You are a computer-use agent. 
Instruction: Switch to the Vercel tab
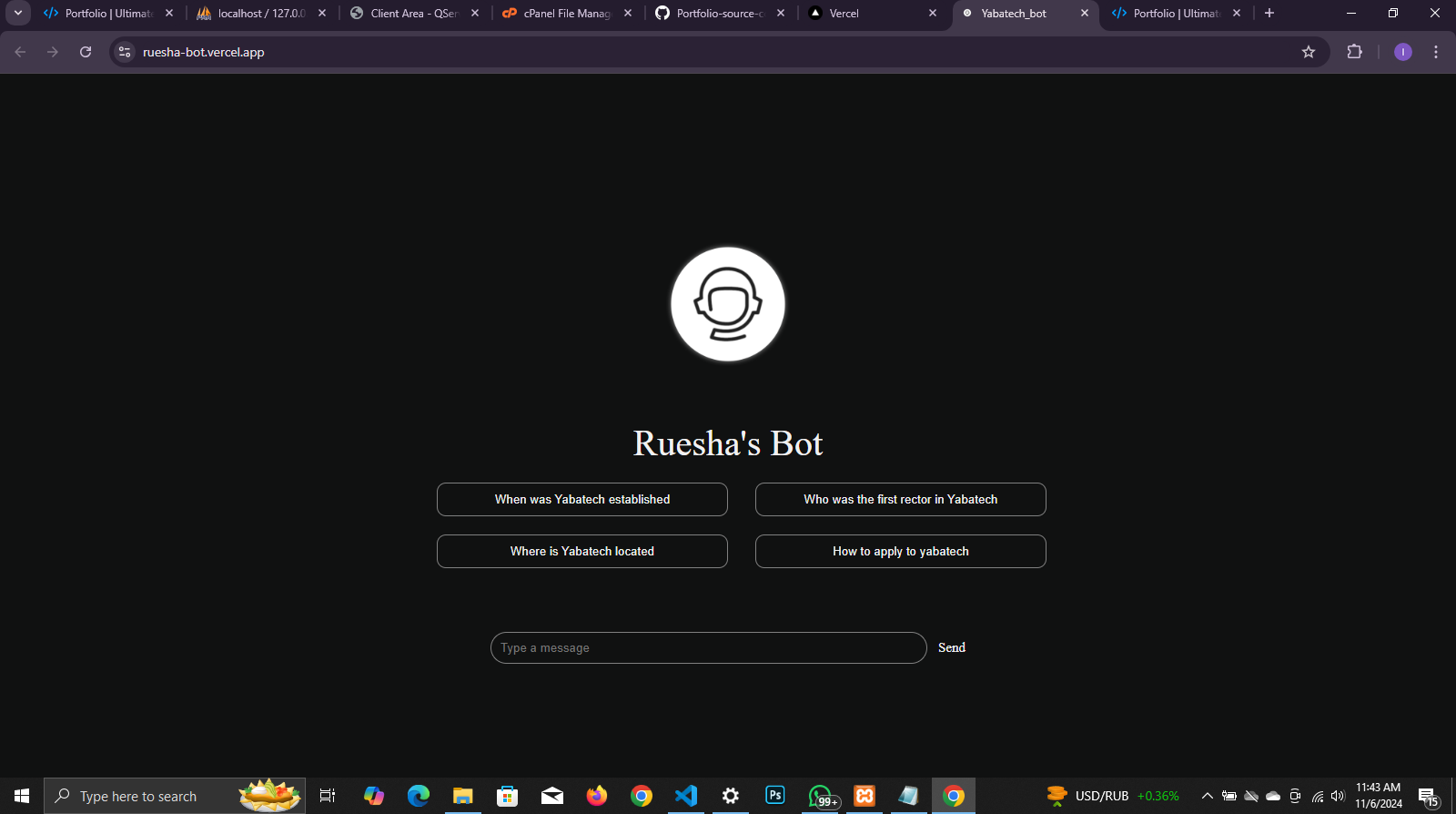[x=864, y=14]
